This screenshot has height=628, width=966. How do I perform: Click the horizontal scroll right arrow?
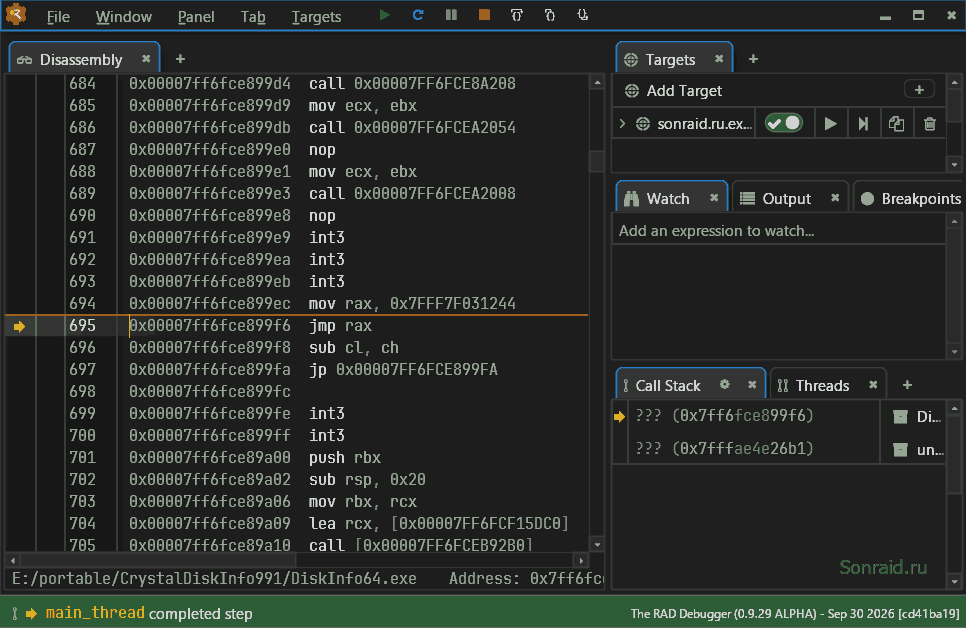point(581,560)
